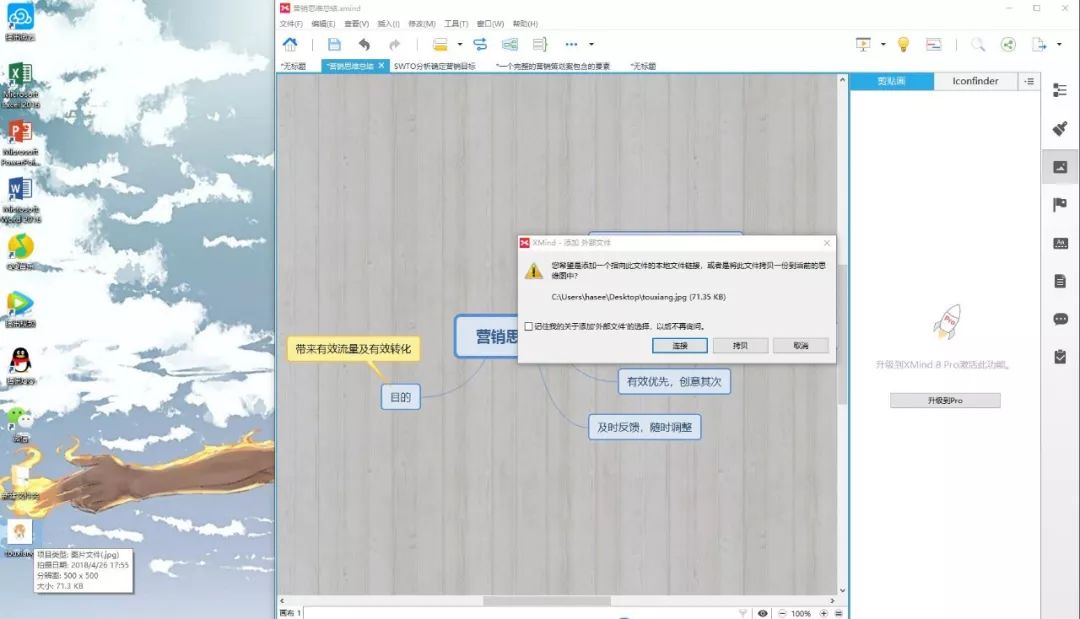Click the 升级到Pro upgrade button
The height and width of the screenshot is (619, 1080).
(945, 400)
